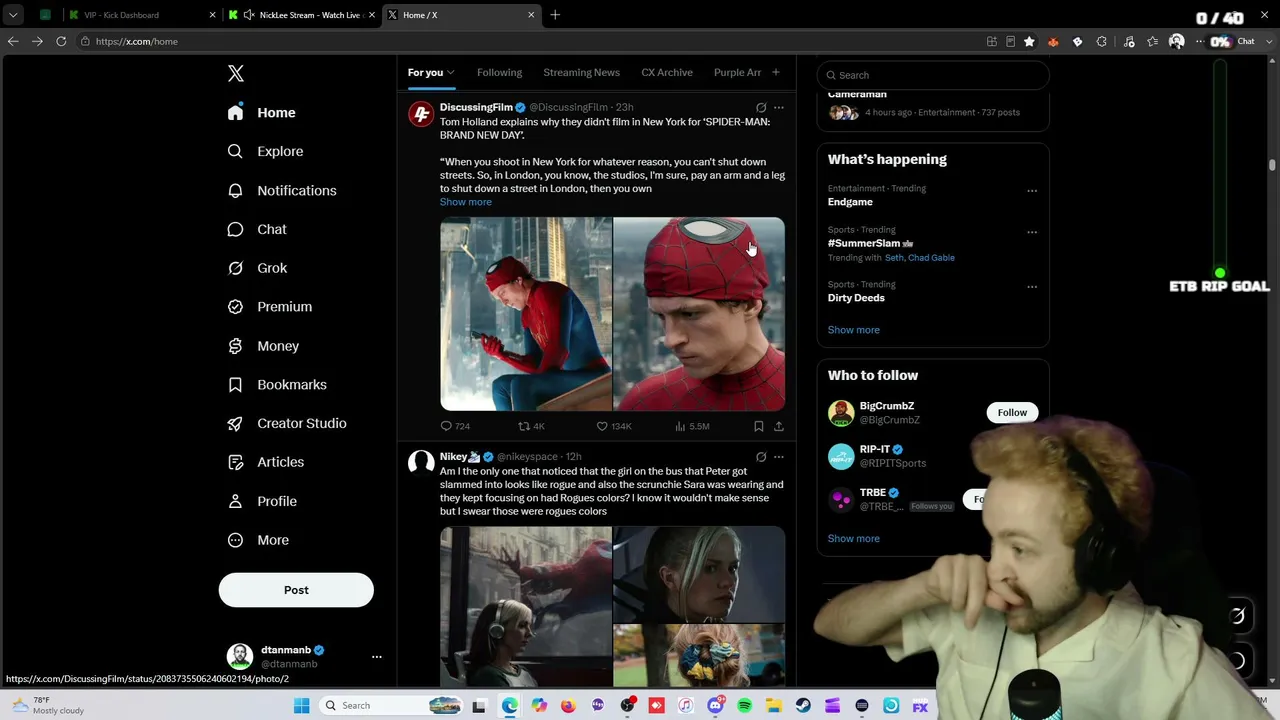This screenshot has width=1280, height=720.
Task: Open more options on Nikey's post
Action: (779, 457)
